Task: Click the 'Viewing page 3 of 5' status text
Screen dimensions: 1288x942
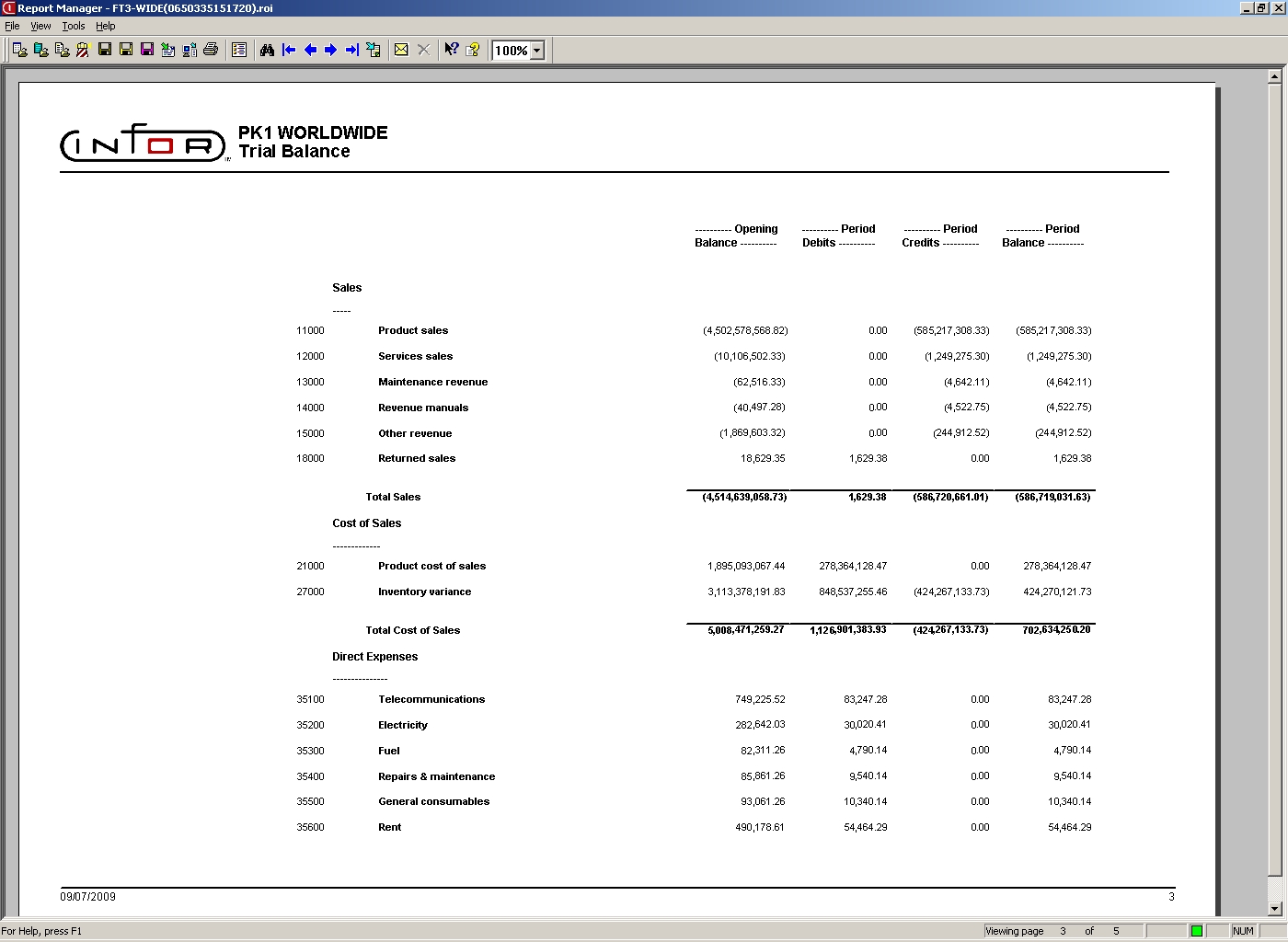Action: tap(1052, 931)
